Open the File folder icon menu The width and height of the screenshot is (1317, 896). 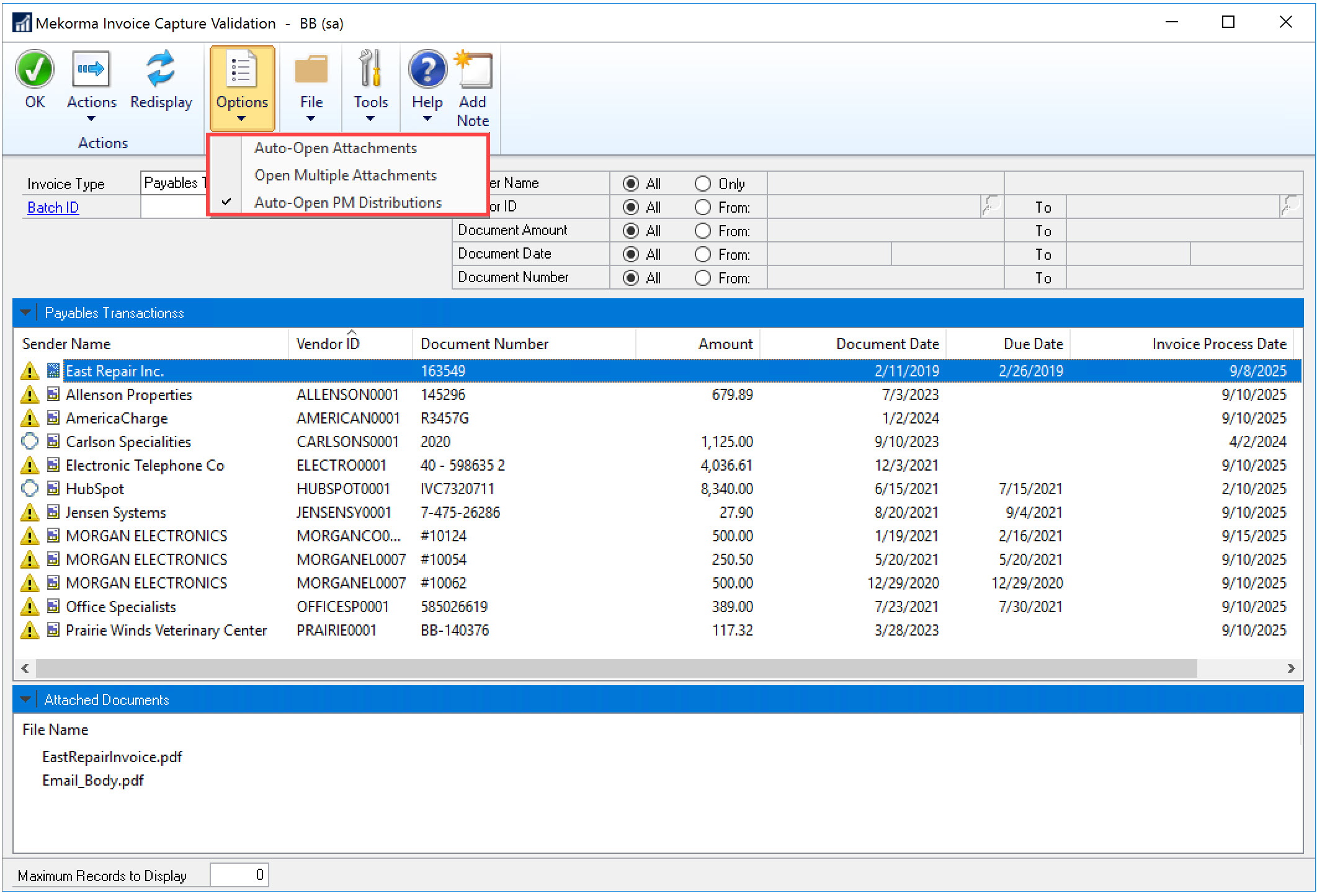point(311,69)
